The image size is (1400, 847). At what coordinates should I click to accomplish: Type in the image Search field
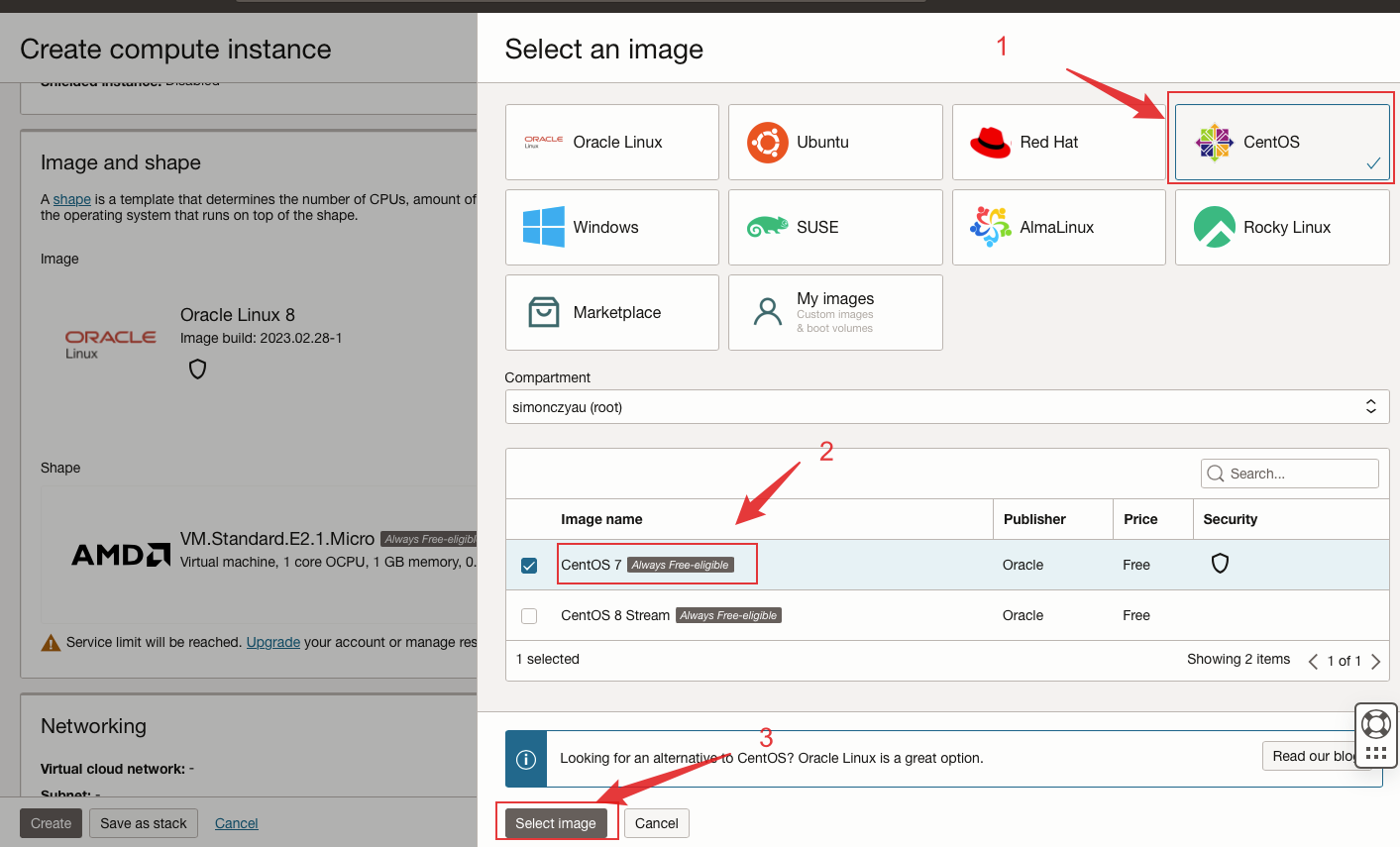coord(1299,474)
